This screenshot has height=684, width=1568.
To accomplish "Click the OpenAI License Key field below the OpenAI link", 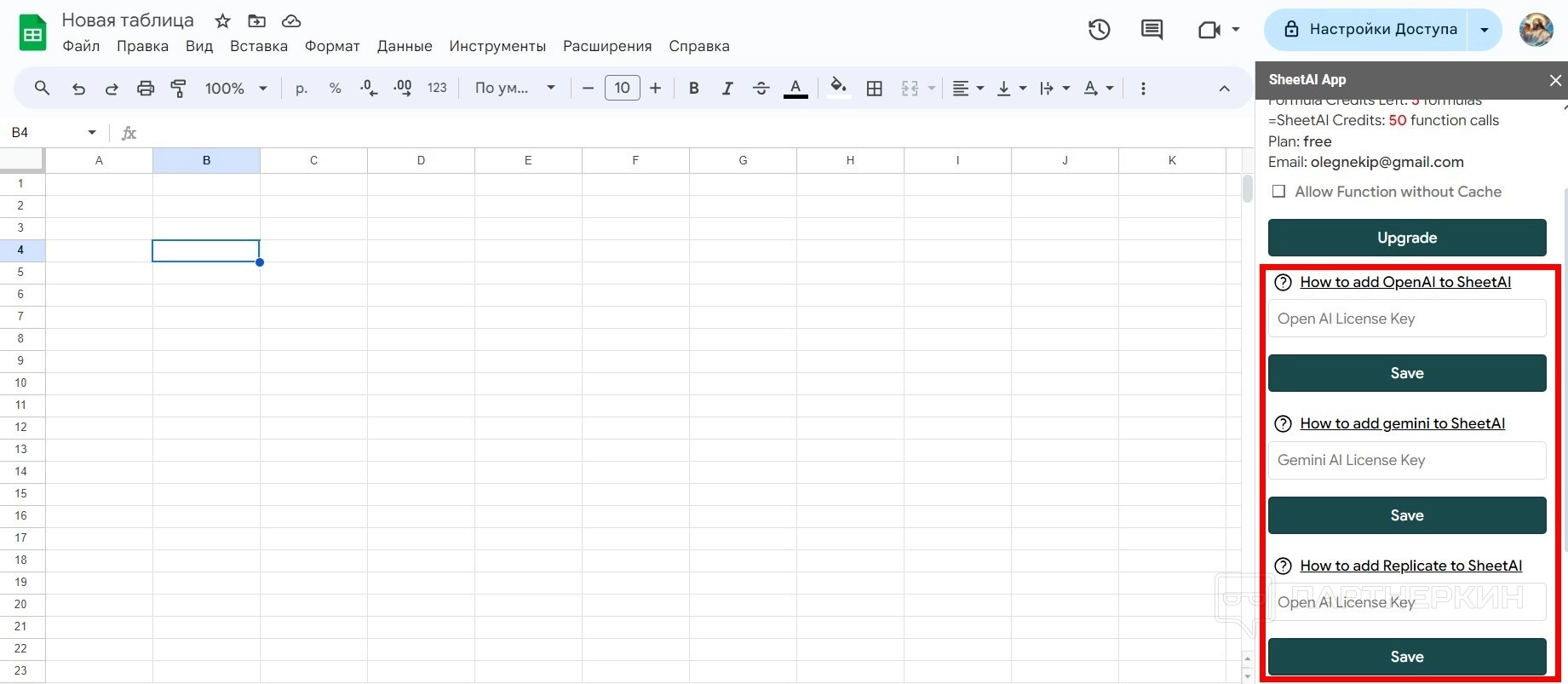I will (x=1407, y=319).
